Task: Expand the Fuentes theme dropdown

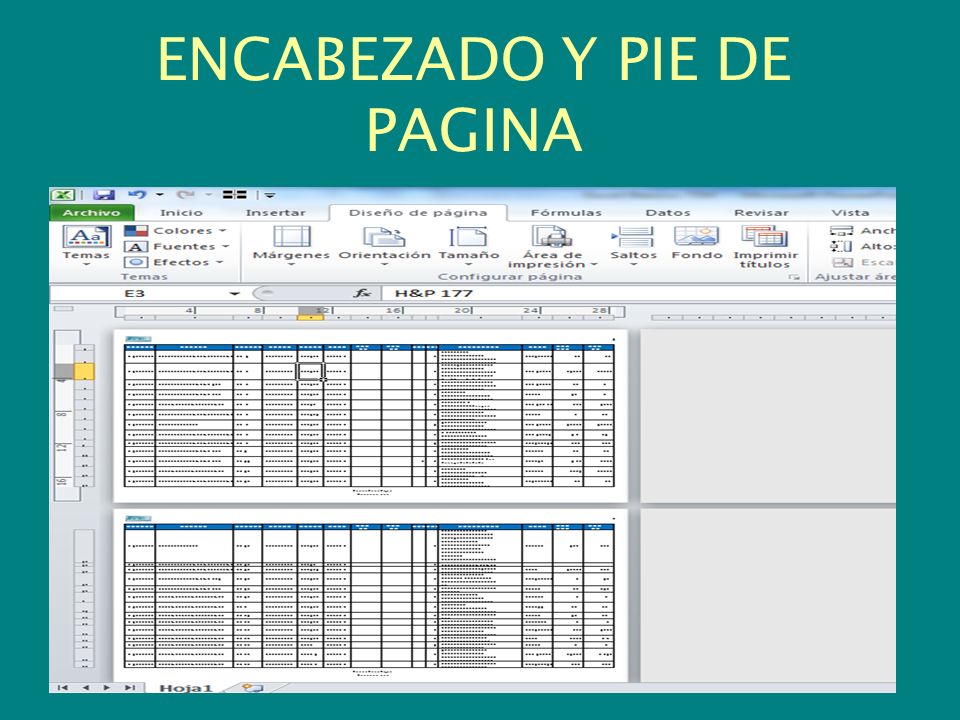Action: point(176,247)
